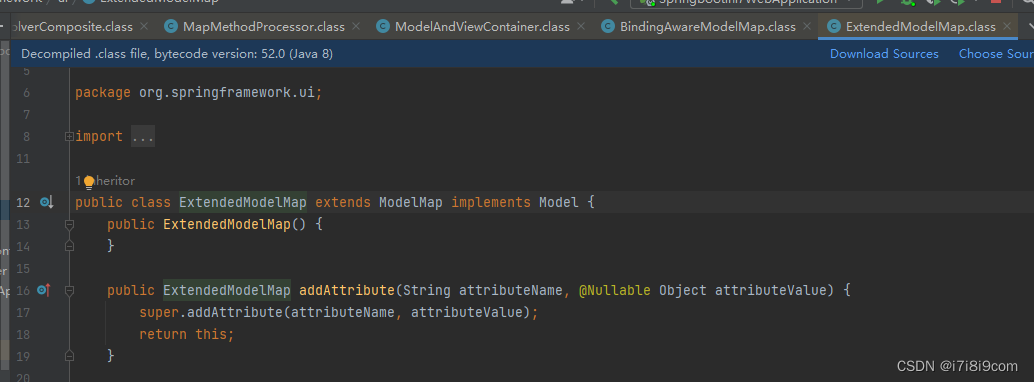
Task: Click the folded '...' placeholder after import
Action: pyautogui.click(x=143, y=137)
